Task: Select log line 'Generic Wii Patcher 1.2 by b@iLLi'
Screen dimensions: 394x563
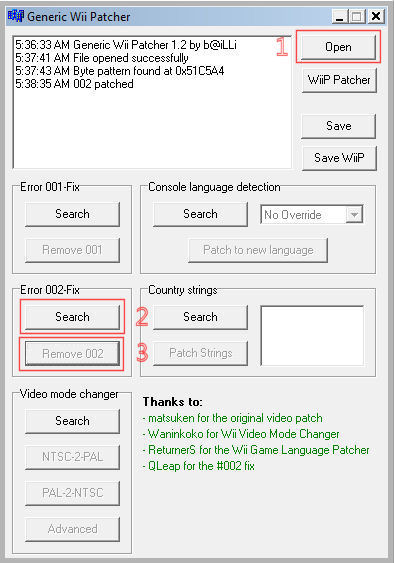Action: coord(126,45)
